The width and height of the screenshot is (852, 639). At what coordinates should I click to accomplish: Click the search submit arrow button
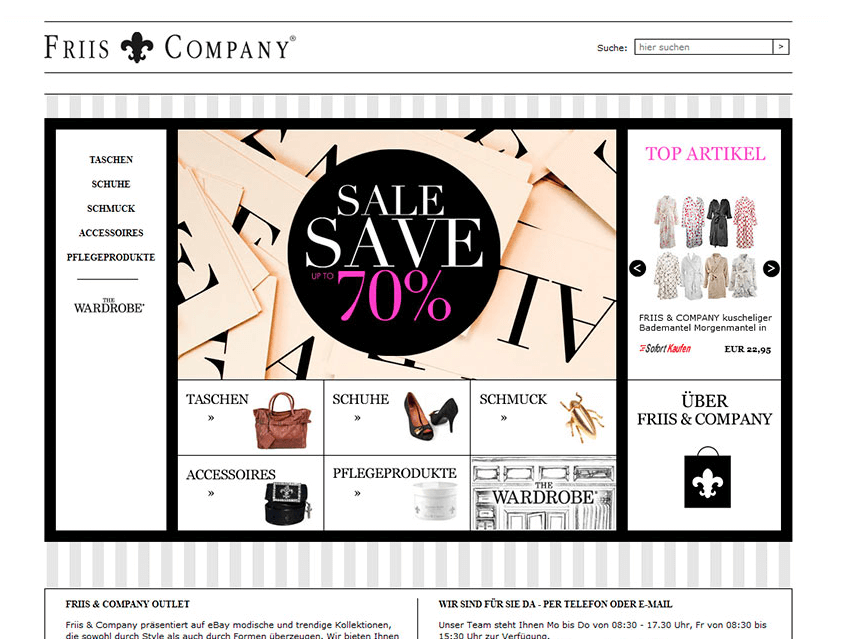pyautogui.click(x=781, y=47)
